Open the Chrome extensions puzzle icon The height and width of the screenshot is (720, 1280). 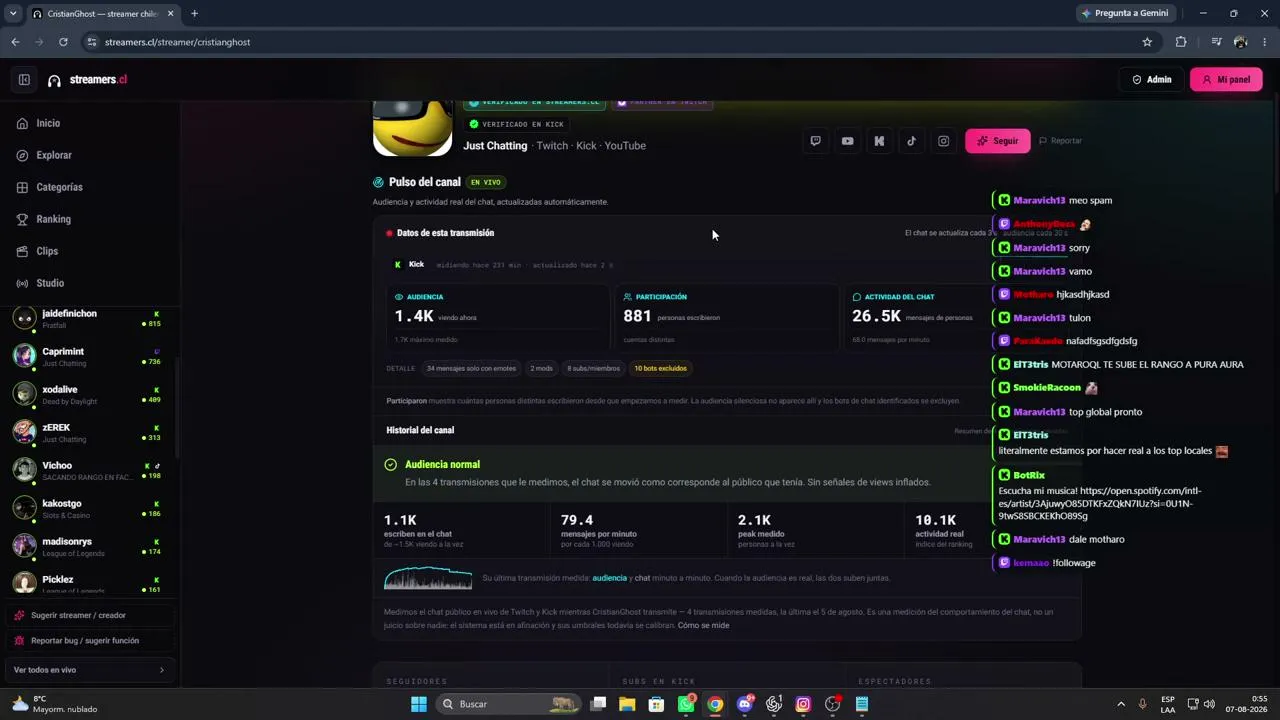click(x=1181, y=42)
